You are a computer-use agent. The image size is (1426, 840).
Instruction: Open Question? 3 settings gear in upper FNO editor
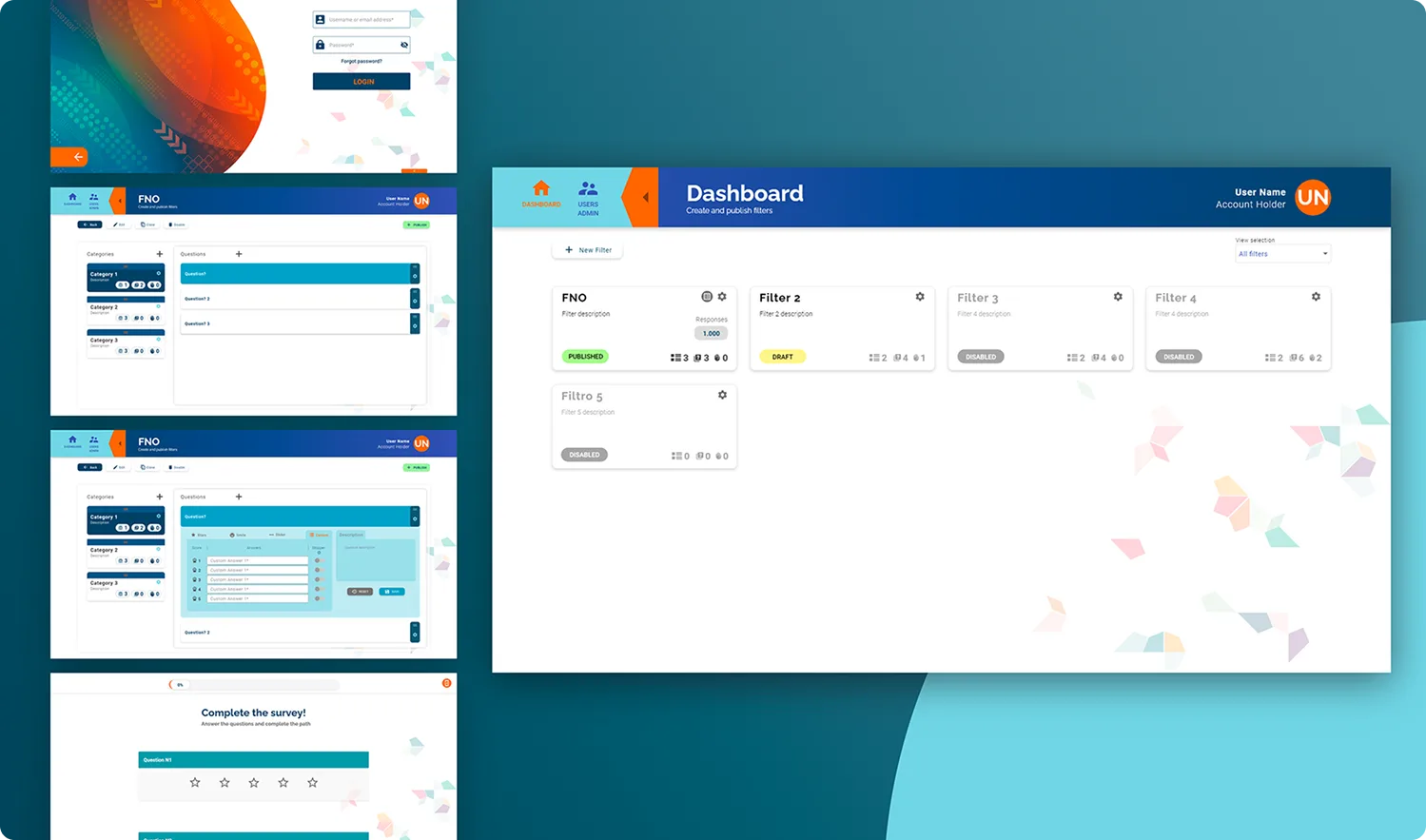coord(415,326)
